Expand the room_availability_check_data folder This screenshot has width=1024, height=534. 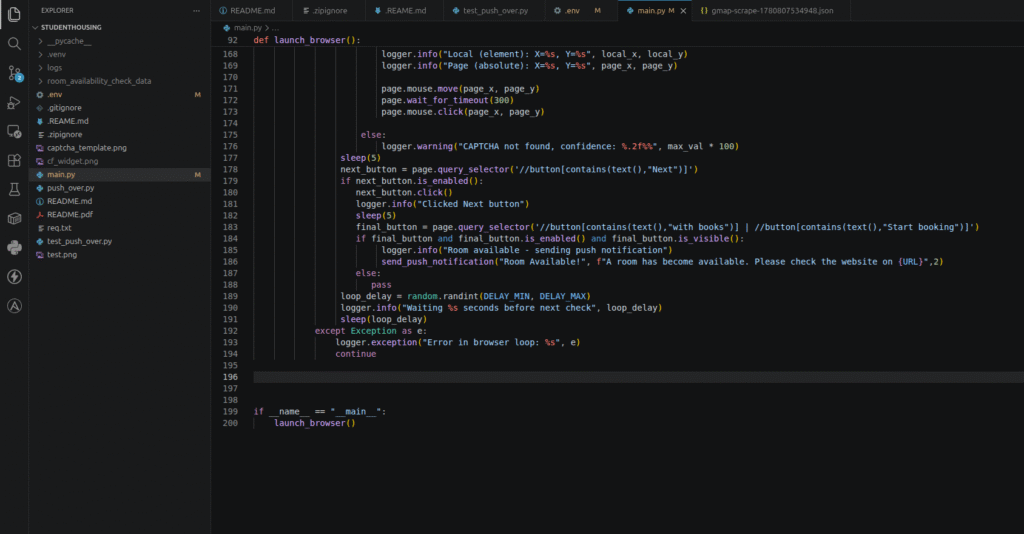point(99,81)
